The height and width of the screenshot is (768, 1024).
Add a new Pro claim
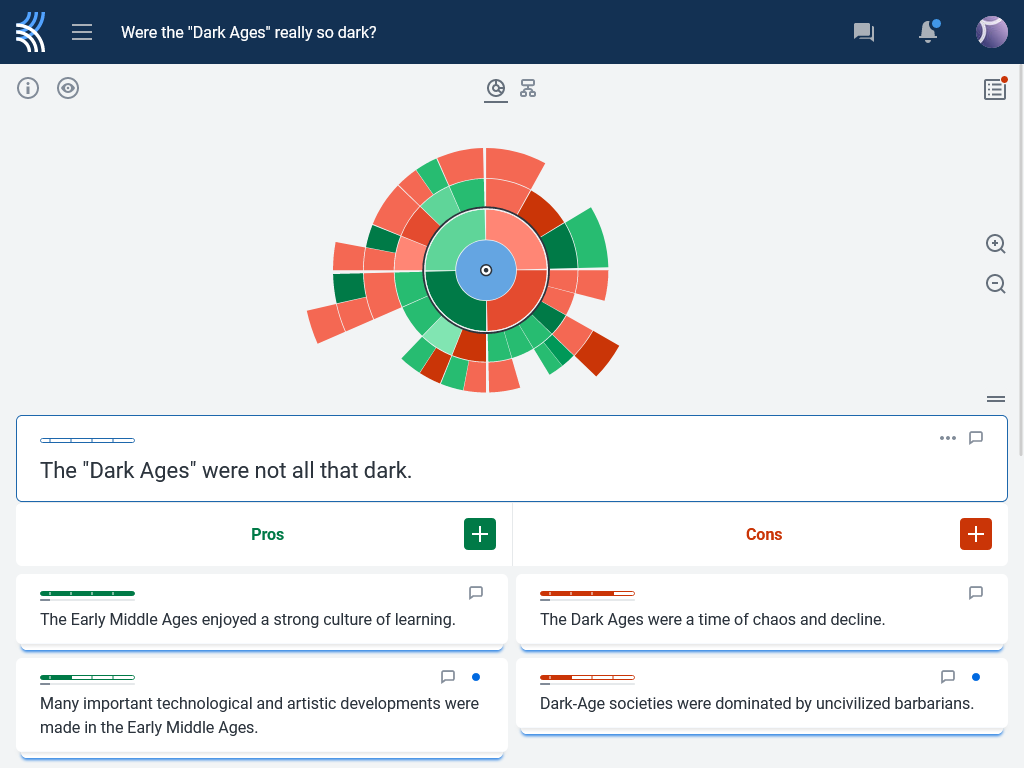point(480,534)
